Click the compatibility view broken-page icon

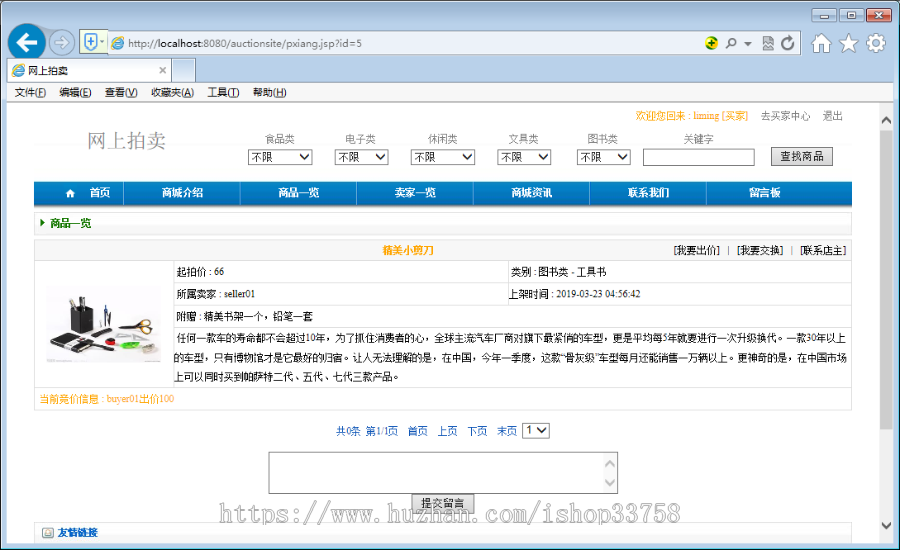768,43
